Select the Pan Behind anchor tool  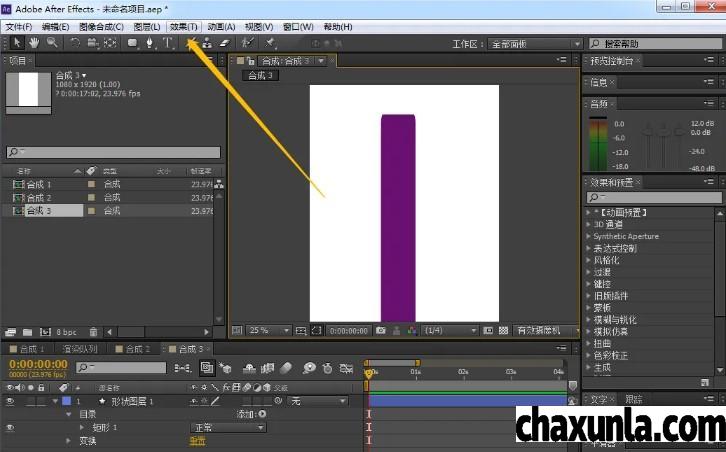tap(110, 43)
